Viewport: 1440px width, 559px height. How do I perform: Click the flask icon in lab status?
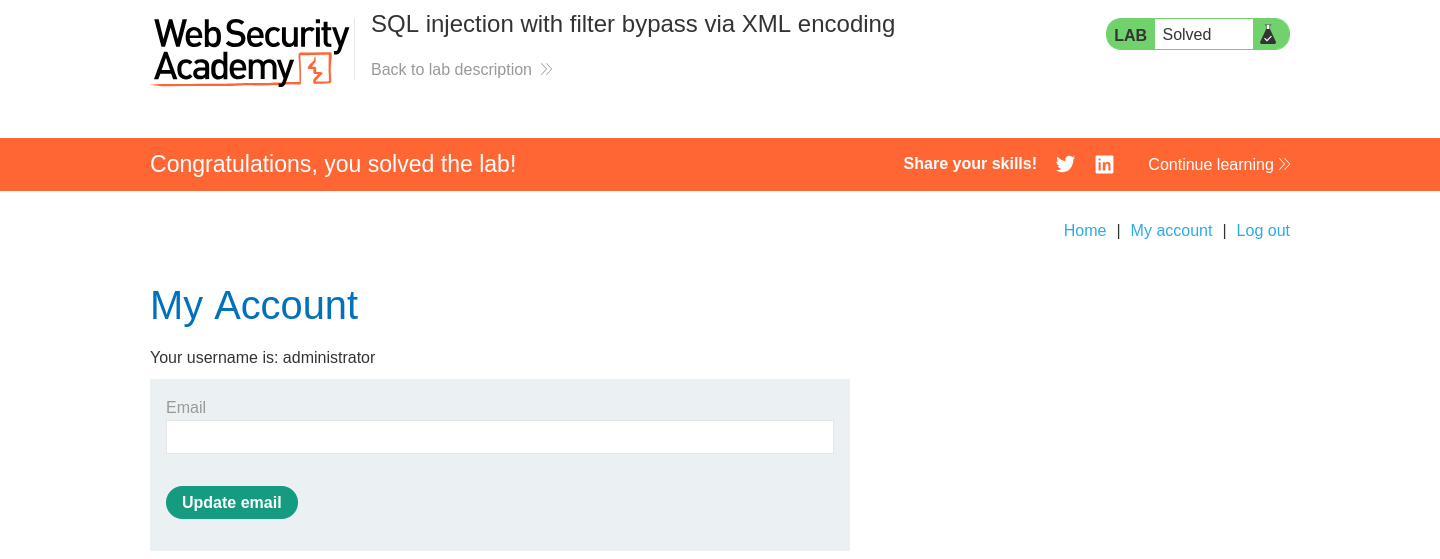click(1268, 34)
